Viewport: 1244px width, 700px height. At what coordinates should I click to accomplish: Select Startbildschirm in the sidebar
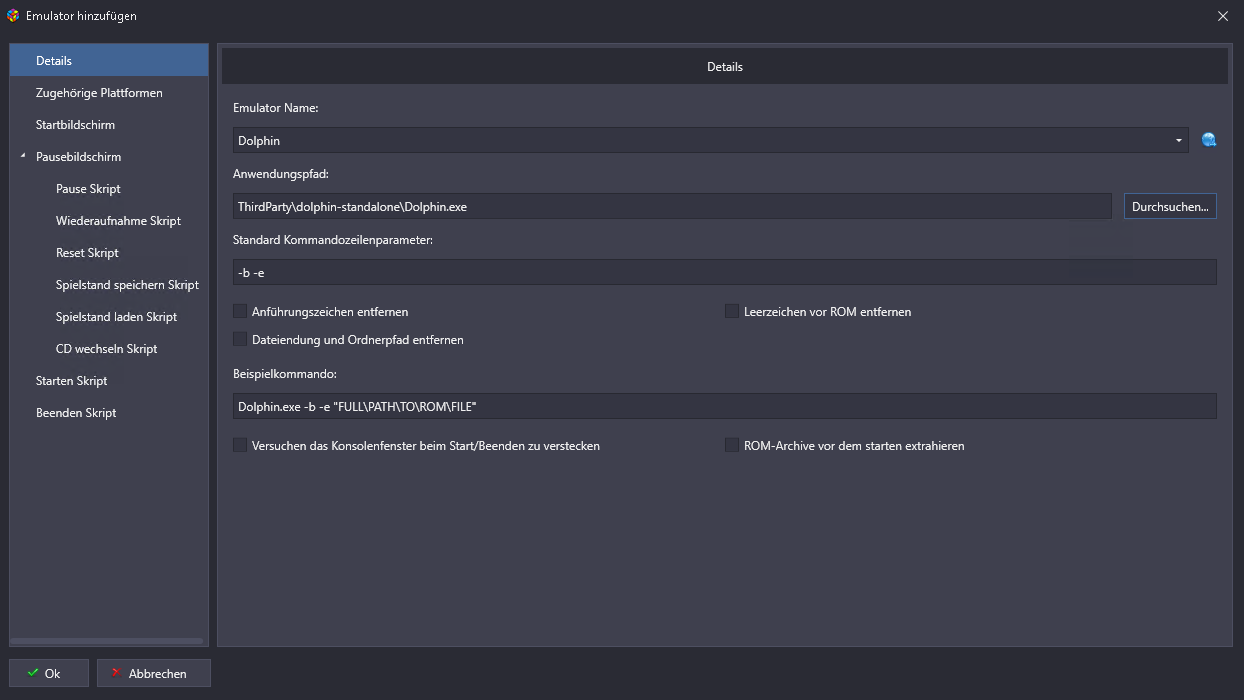pos(75,125)
